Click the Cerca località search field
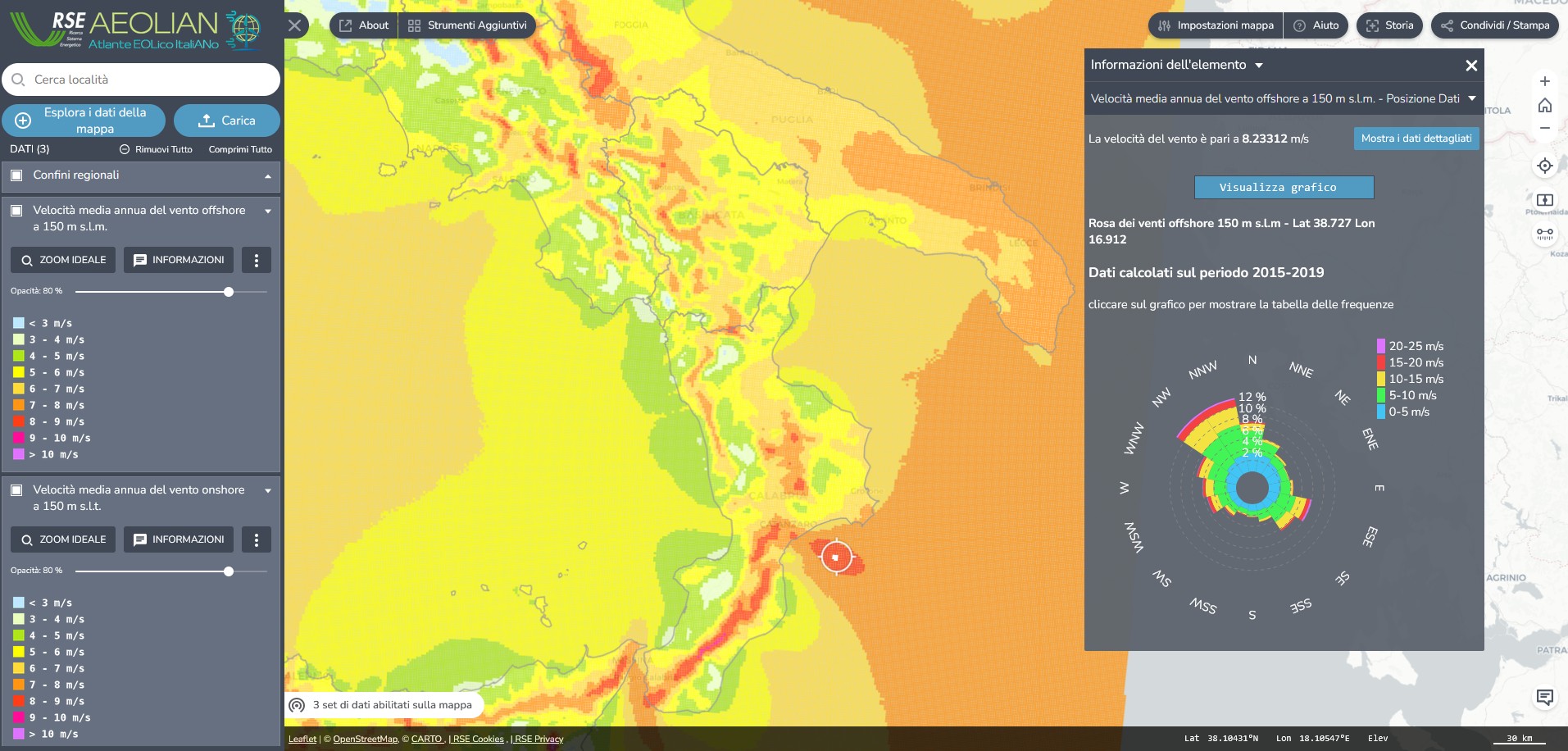The image size is (1568, 751). [x=141, y=80]
